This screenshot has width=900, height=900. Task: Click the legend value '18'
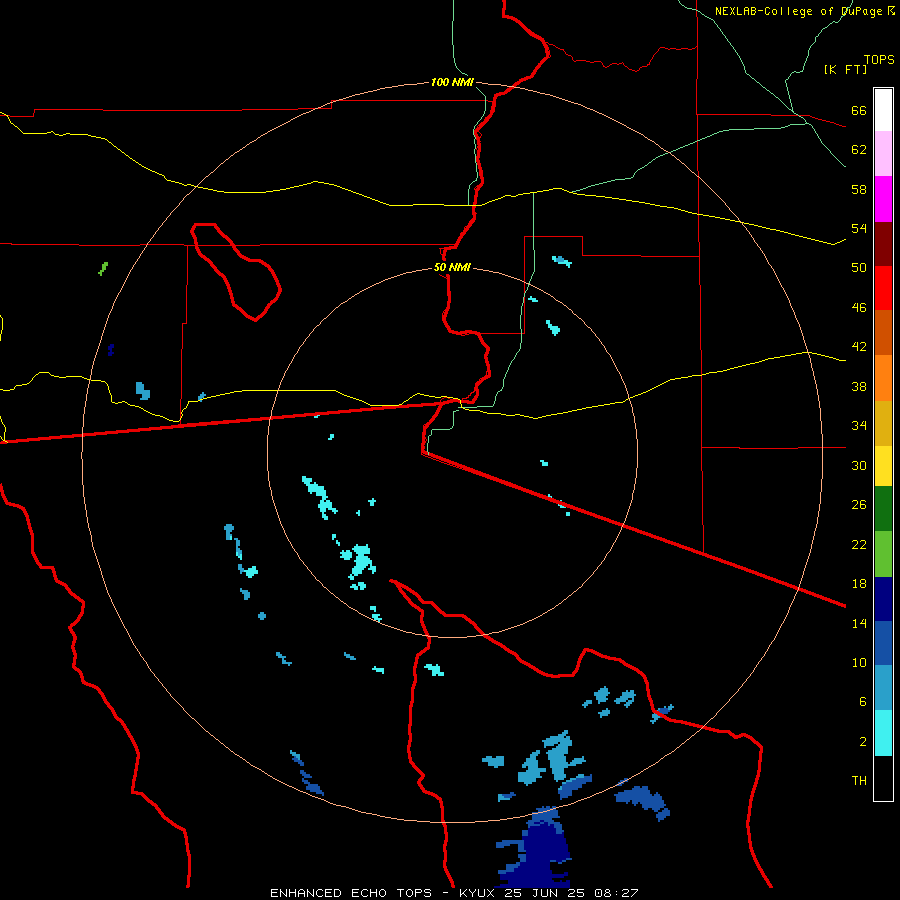click(x=859, y=584)
